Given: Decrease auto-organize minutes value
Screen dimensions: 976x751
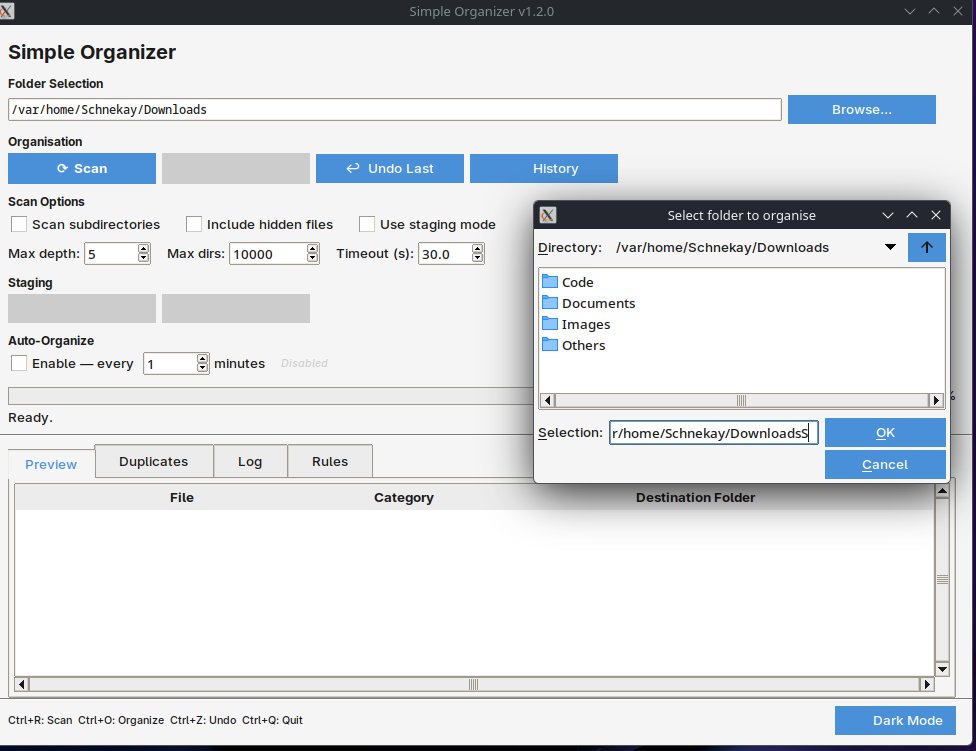Looking at the screenshot, I should point(202,367).
